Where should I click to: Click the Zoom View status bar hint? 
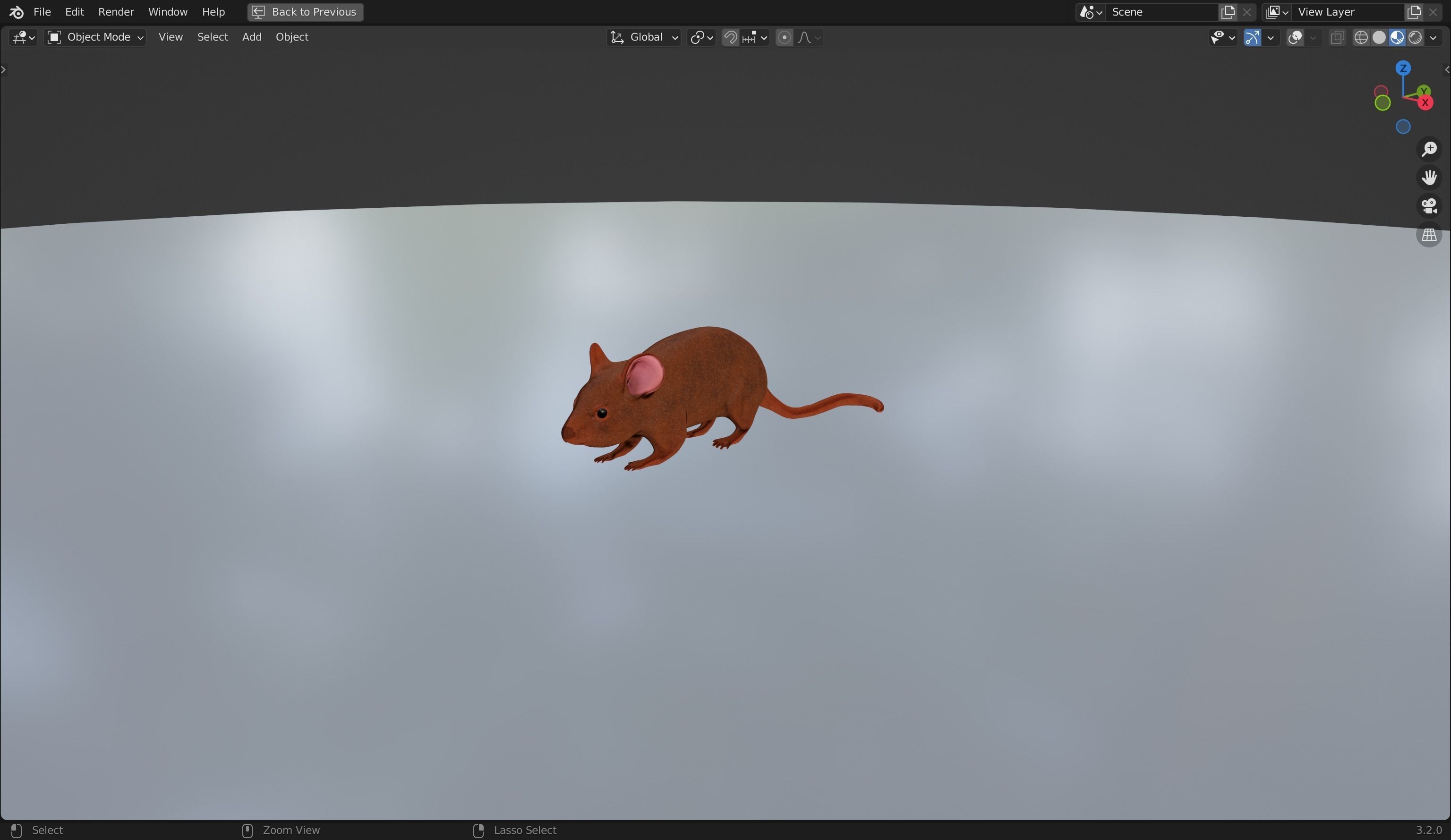coord(291,830)
